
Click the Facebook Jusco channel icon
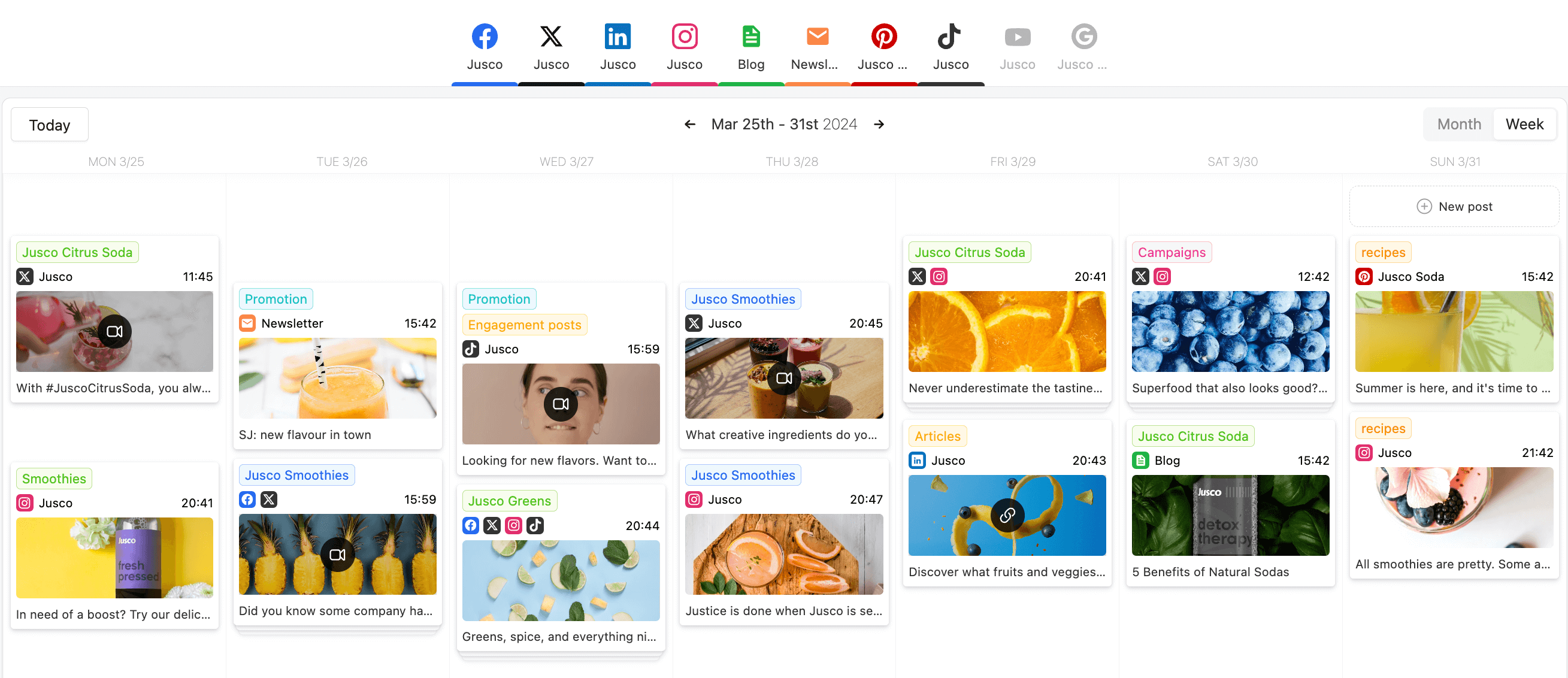[x=484, y=36]
